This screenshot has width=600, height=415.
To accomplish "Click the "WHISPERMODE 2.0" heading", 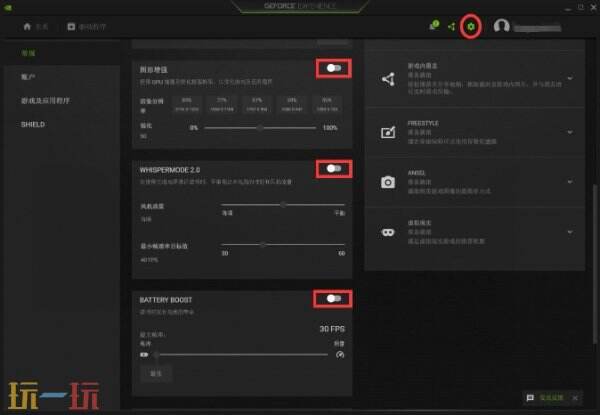I will (170, 170).
